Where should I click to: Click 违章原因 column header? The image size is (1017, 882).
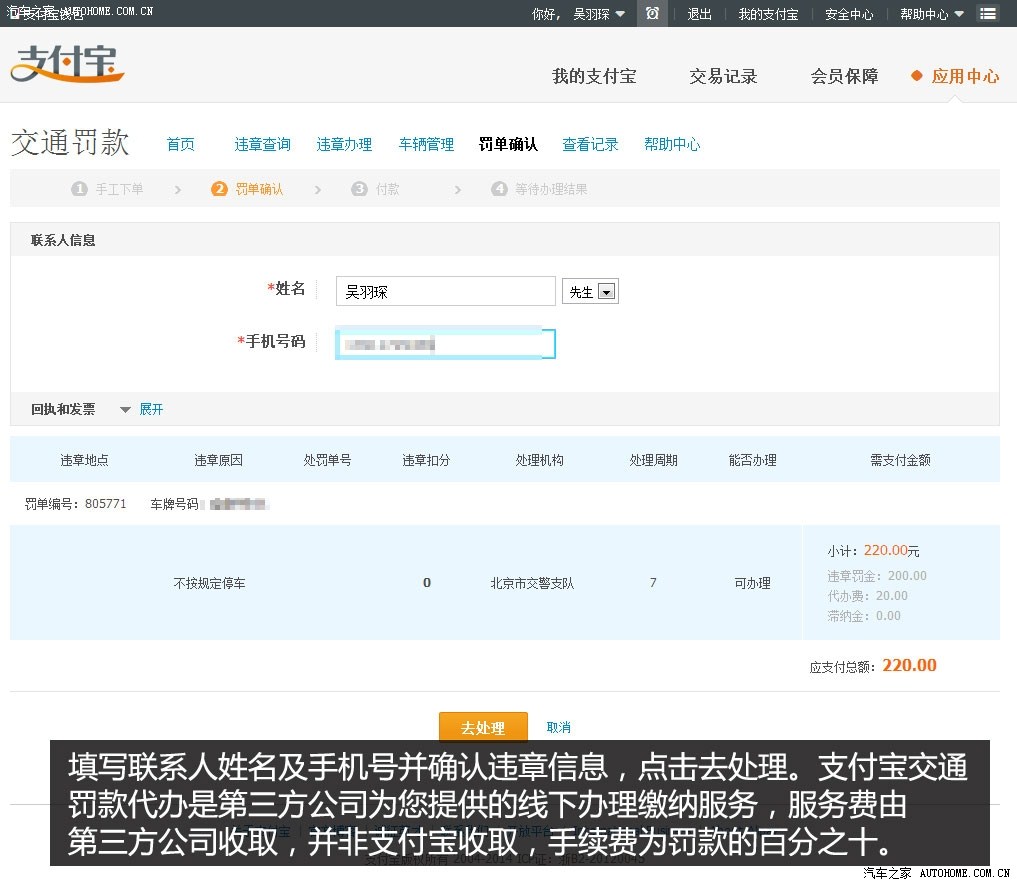219,460
